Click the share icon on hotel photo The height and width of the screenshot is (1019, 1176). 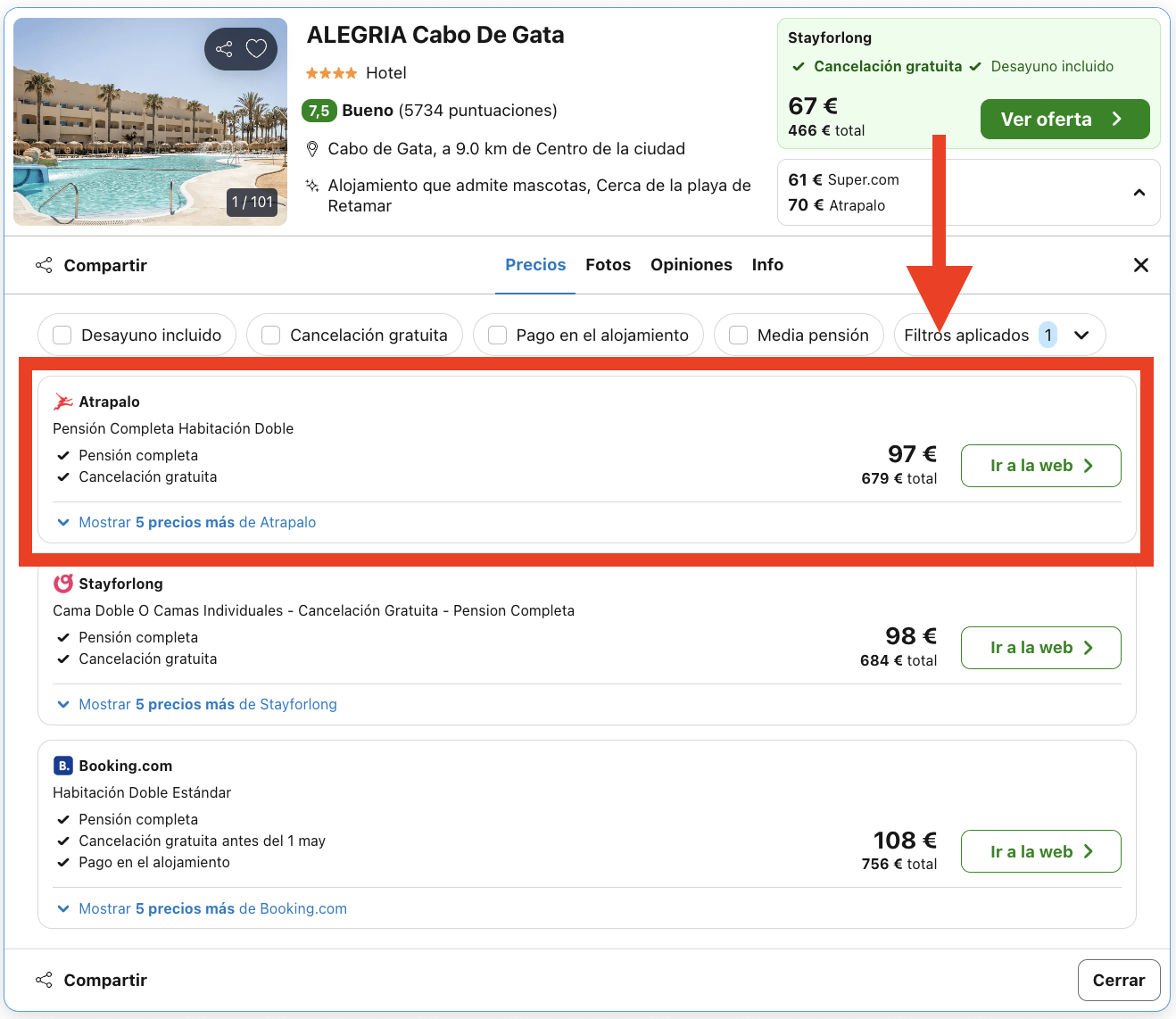(x=224, y=49)
